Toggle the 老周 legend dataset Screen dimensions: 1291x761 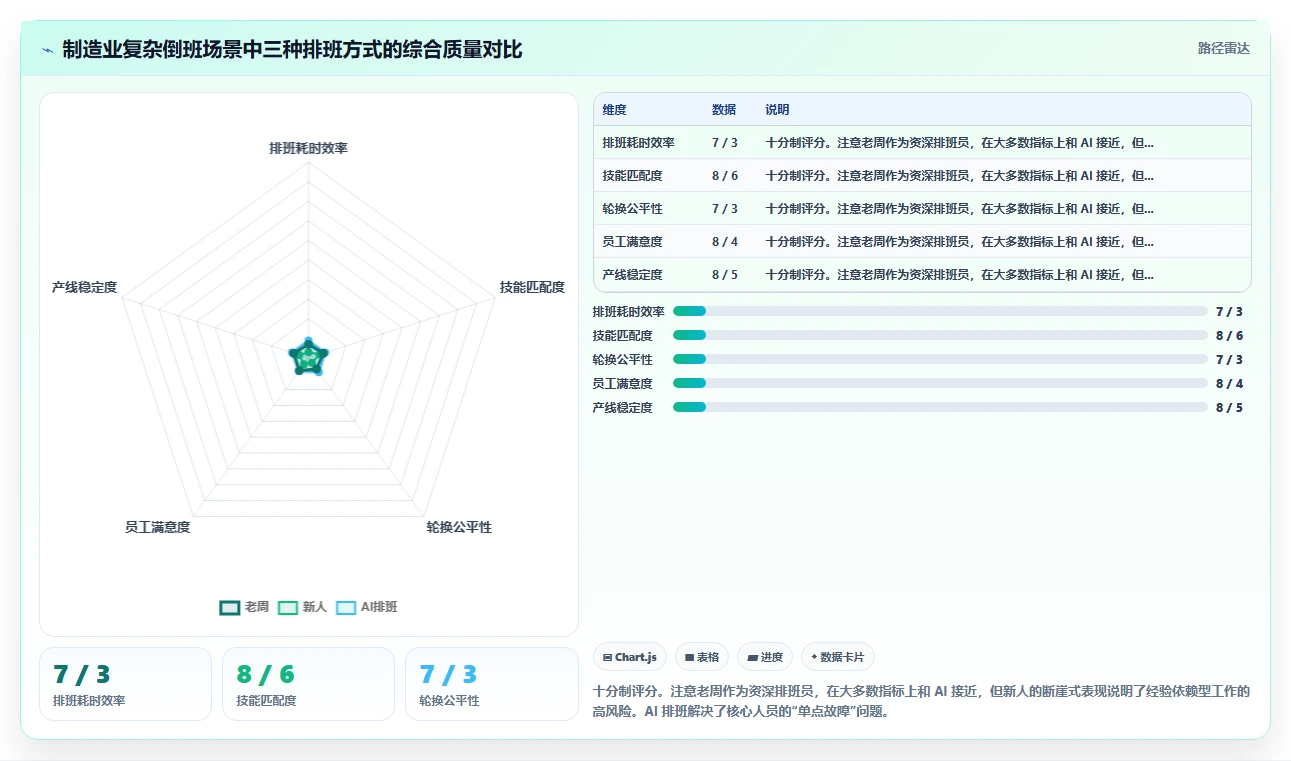coord(244,607)
